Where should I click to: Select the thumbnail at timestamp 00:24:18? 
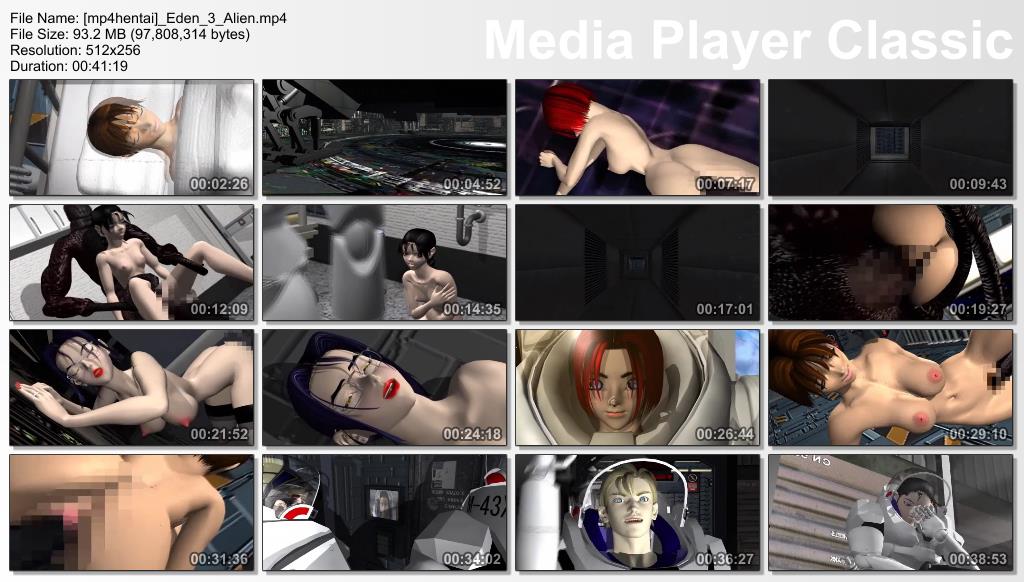tap(385, 388)
